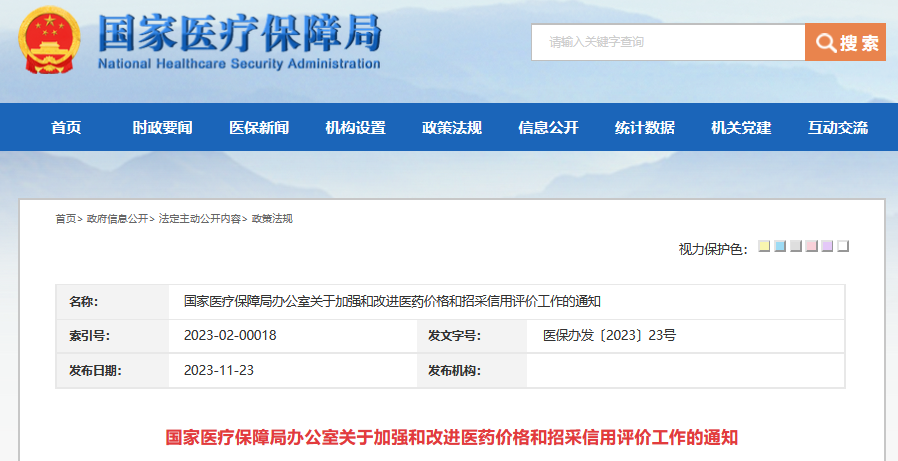Select the white eye-protection color swatch
The width and height of the screenshot is (898, 461).
click(842, 246)
